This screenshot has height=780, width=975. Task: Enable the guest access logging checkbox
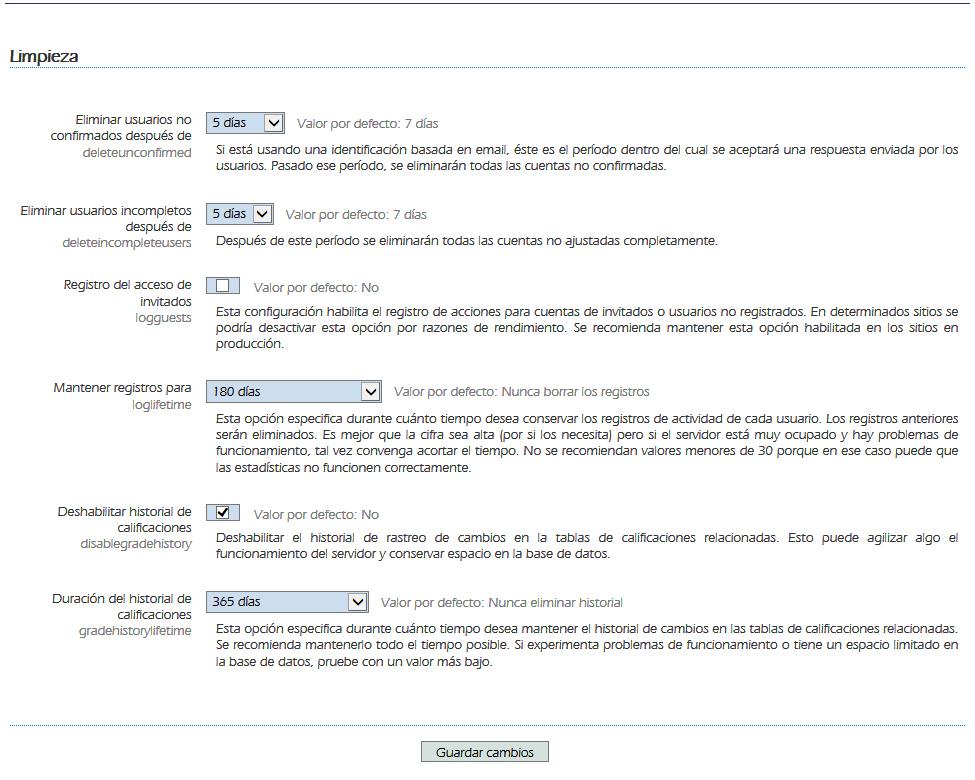223,286
